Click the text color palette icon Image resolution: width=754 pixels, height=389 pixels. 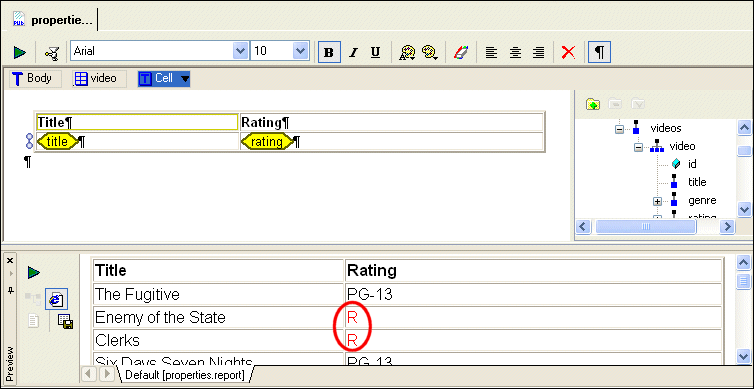click(x=407, y=52)
